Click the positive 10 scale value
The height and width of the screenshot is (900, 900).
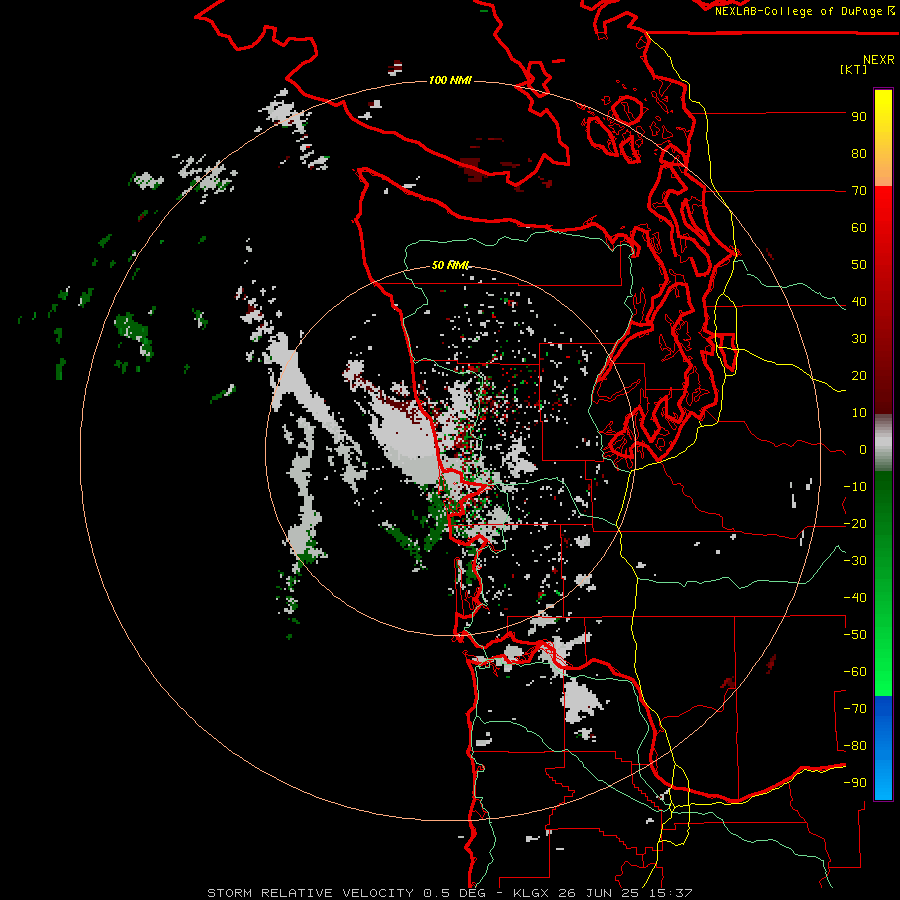[859, 413]
